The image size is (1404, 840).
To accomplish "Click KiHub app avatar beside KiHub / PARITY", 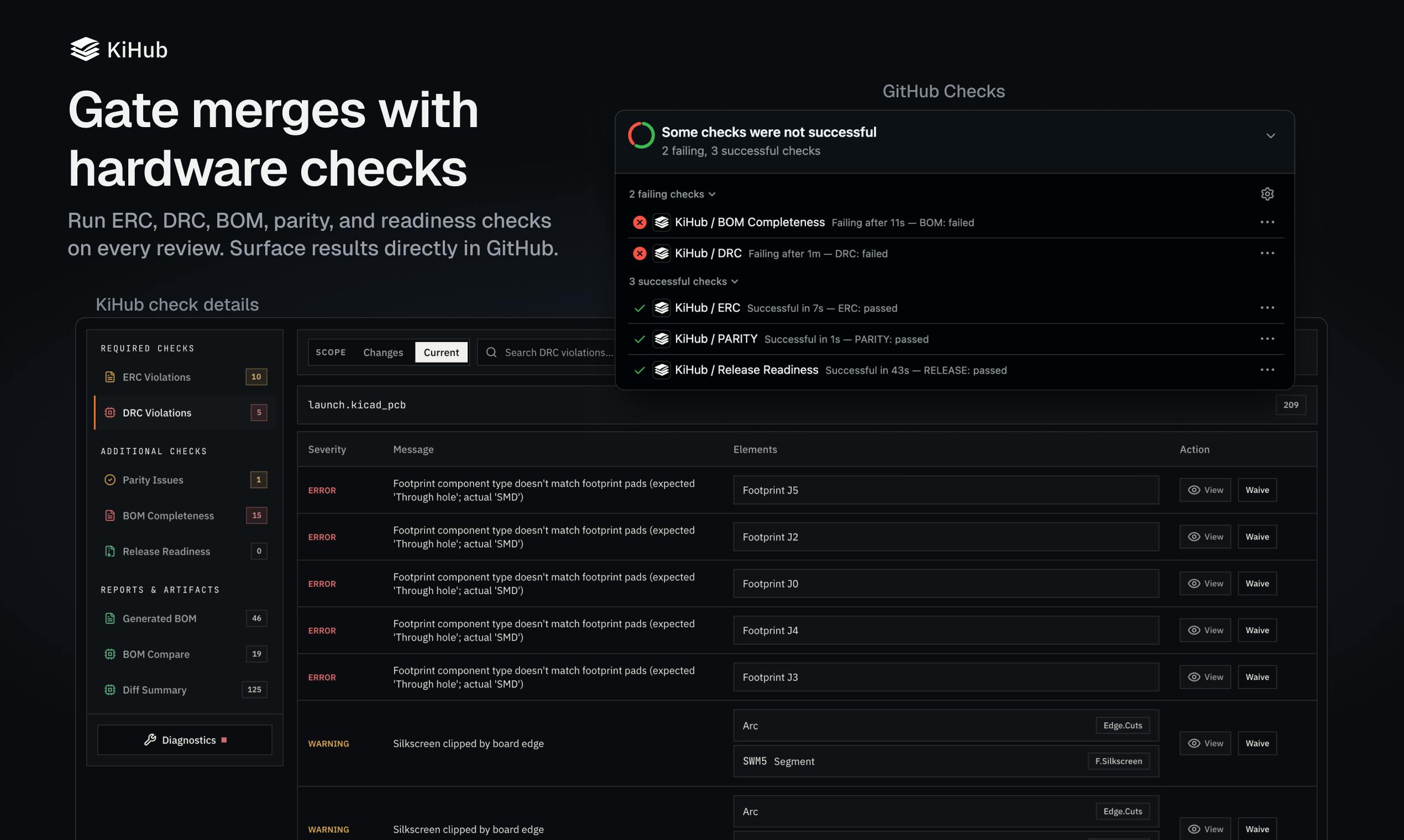I will [x=661, y=339].
